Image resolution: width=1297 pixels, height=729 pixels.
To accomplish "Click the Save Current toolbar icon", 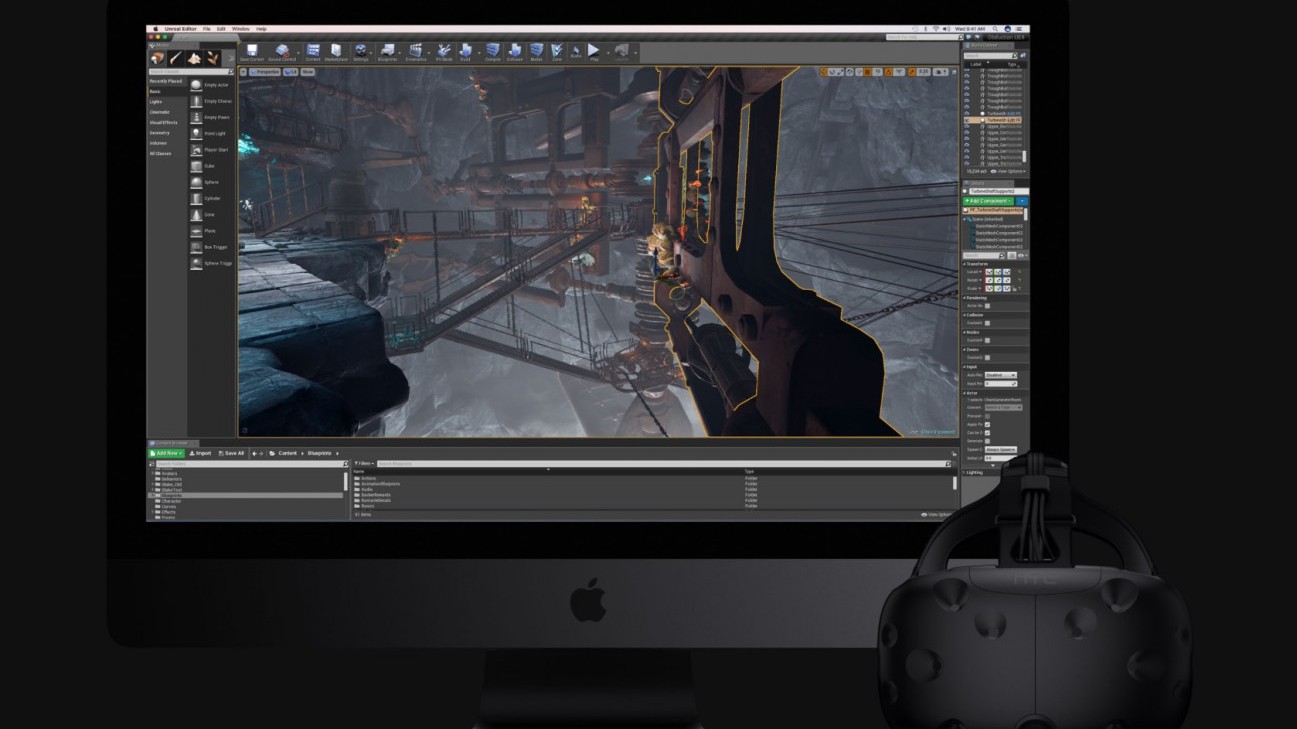I will [252, 53].
